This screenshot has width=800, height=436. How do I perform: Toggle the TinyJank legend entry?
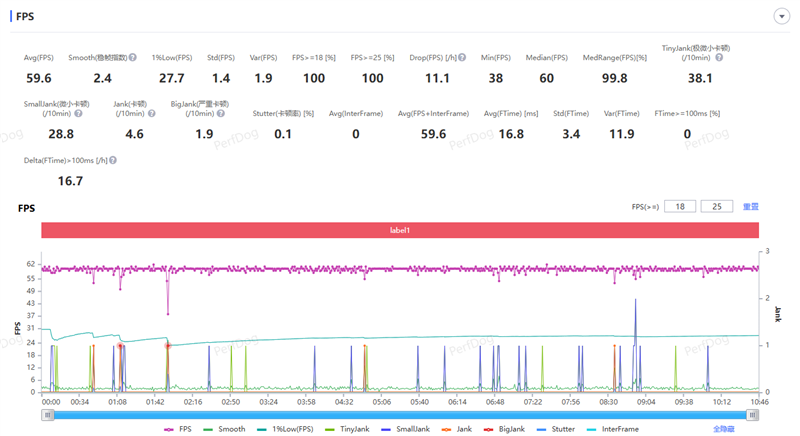(347, 428)
